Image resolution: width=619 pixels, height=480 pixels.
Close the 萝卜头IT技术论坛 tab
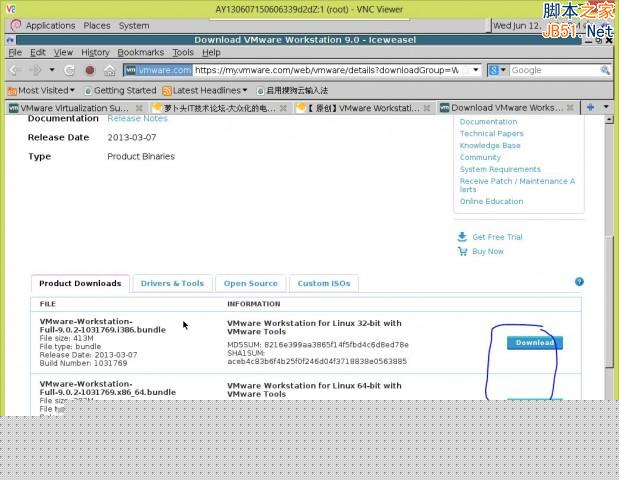click(283, 108)
